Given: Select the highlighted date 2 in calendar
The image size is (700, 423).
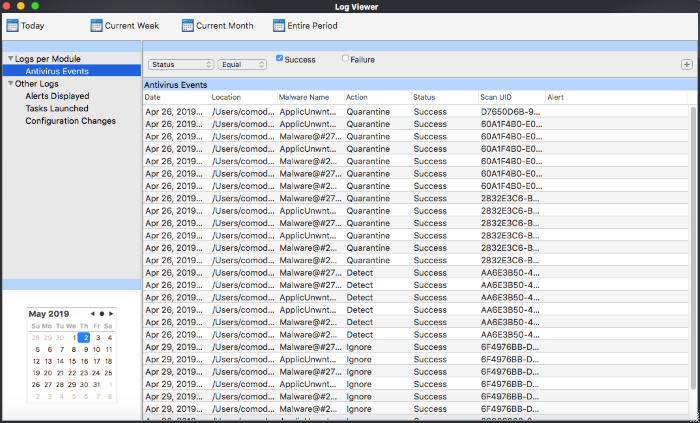Looking at the screenshot, I should [x=84, y=338].
